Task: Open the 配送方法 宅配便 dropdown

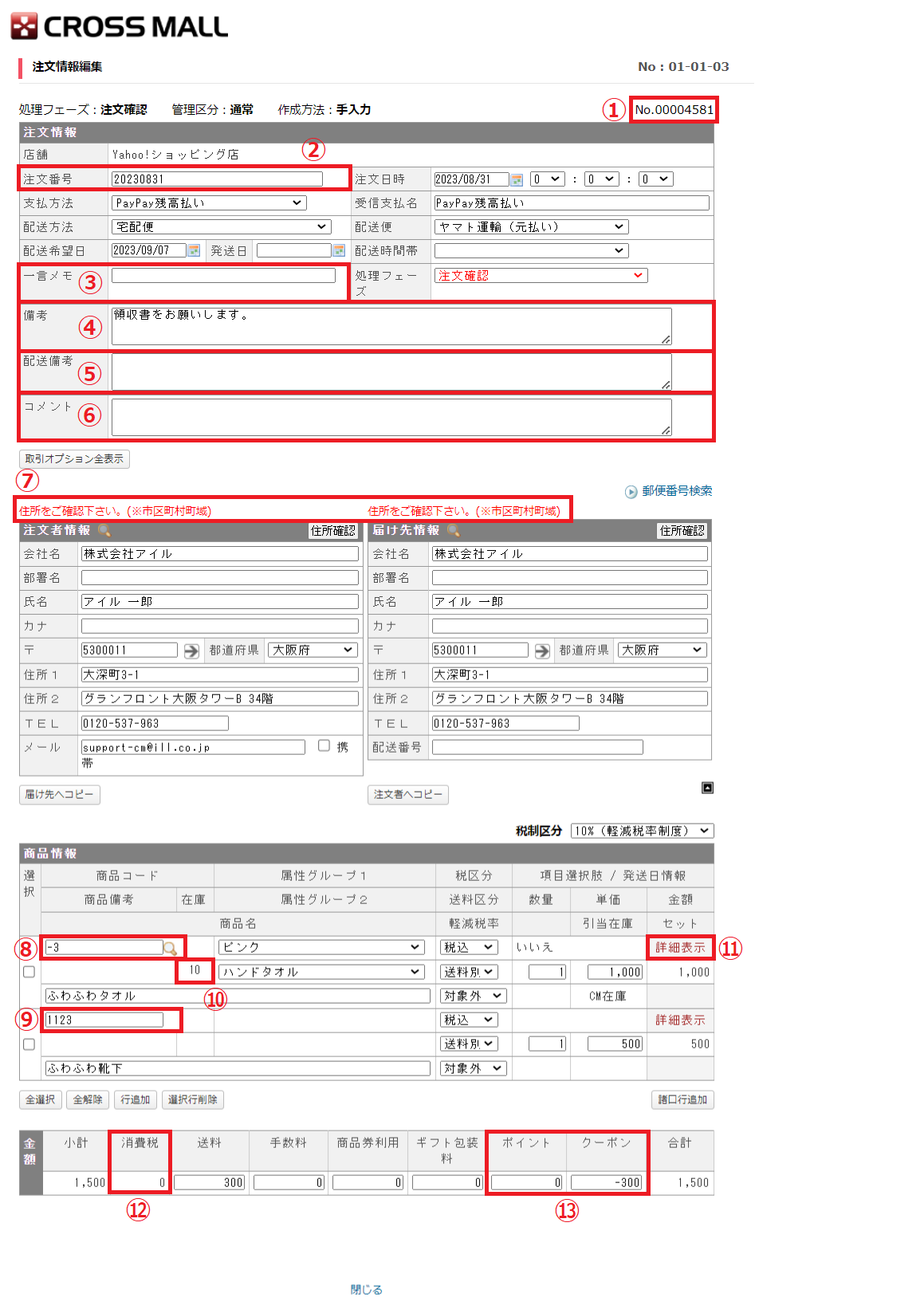Action: click(x=221, y=227)
